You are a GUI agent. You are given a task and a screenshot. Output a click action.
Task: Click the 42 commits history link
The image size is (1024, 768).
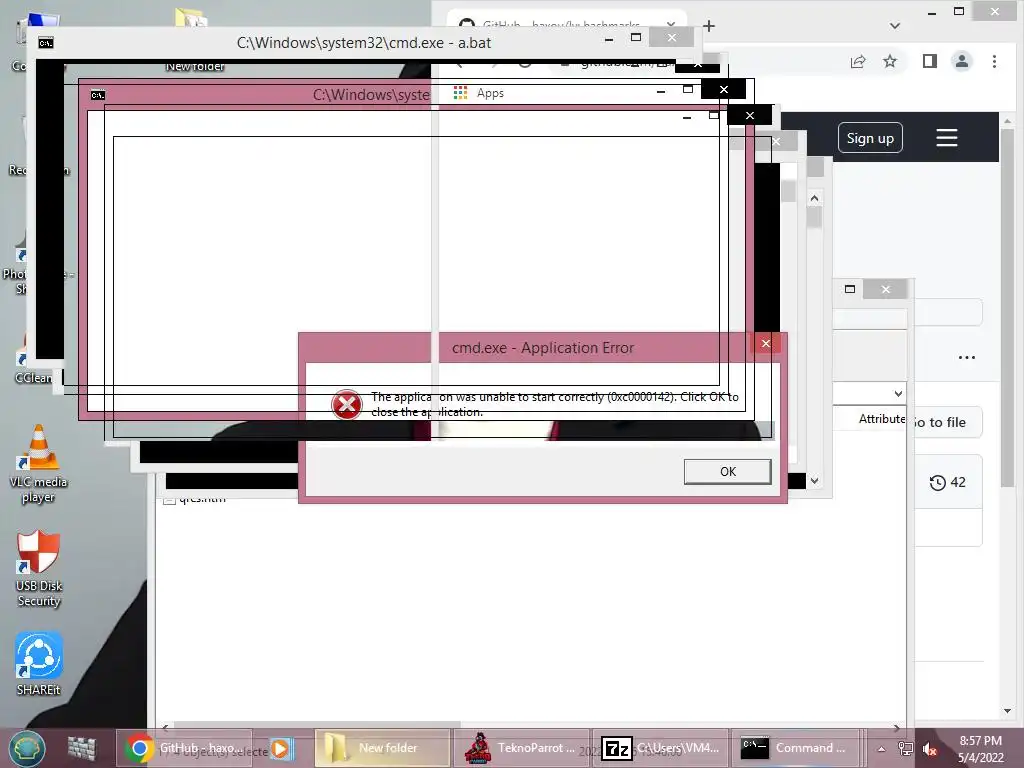click(x=948, y=483)
